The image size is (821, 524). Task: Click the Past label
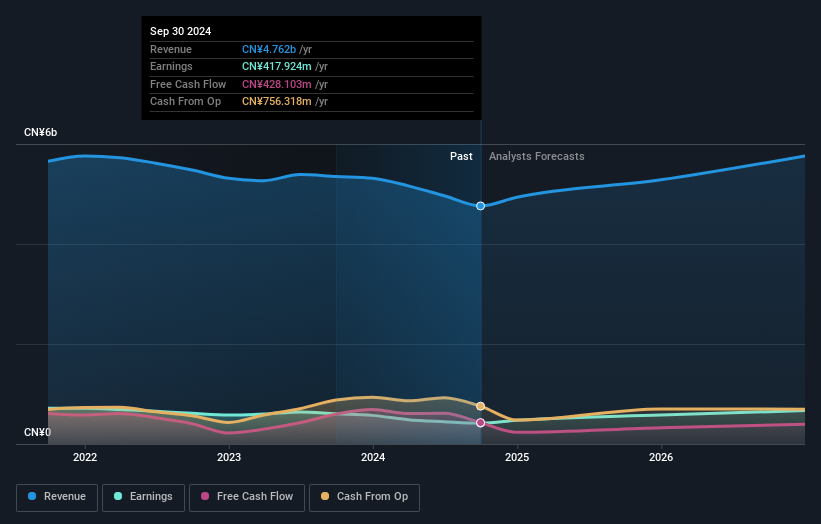click(x=461, y=157)
